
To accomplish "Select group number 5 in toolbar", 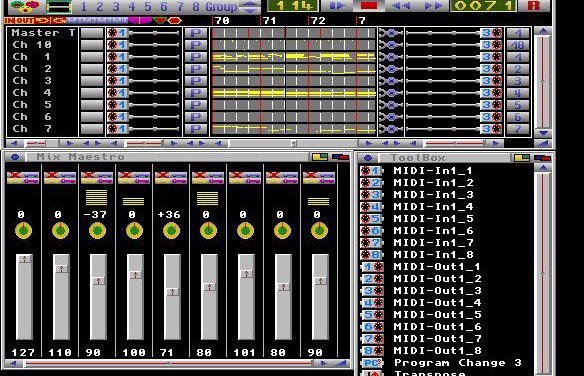I will (148, 7).
